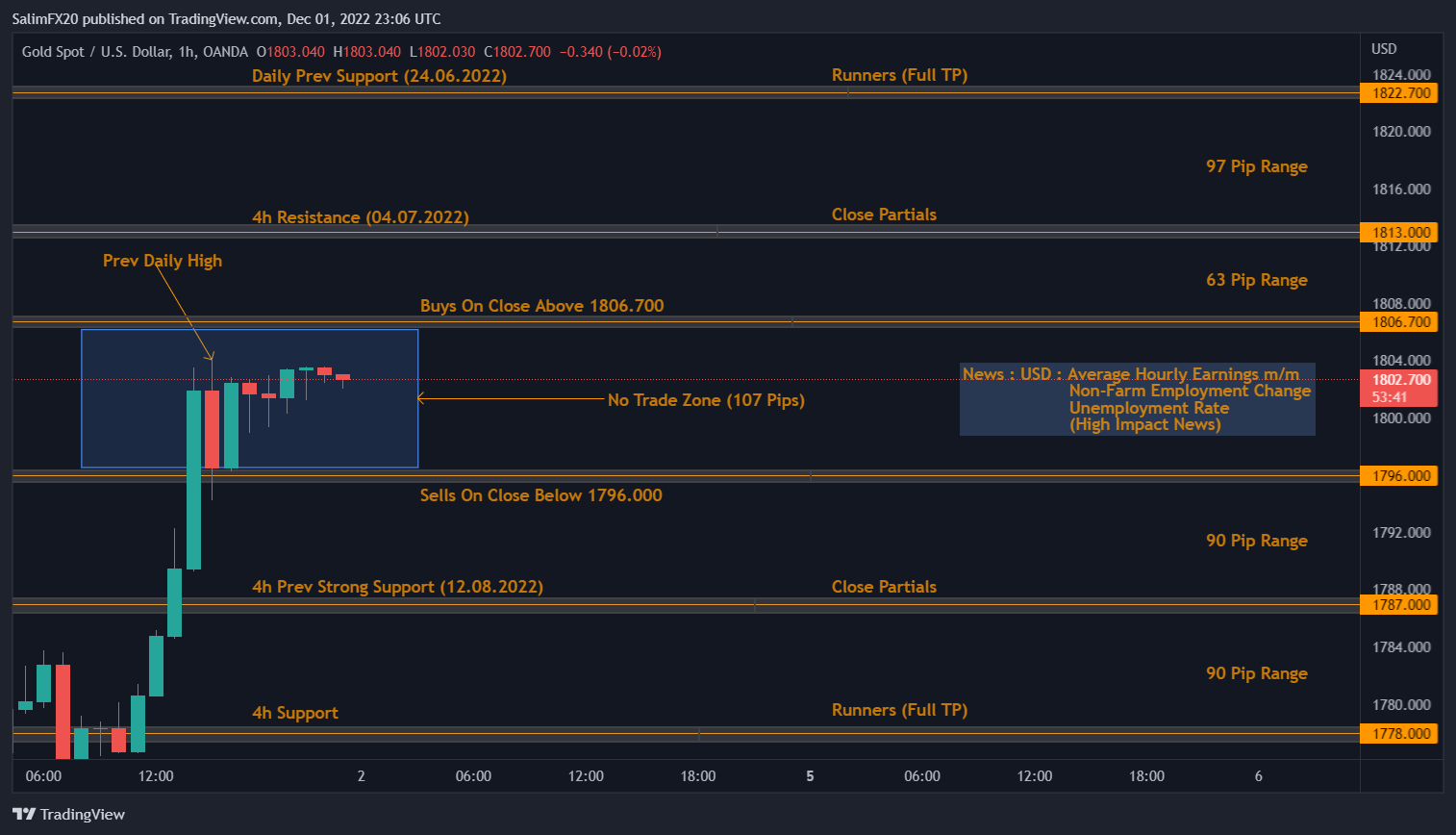The width and height of the screenshot is (1456, 835).
Task: Click the Buys On Close Above 1806.700 text
Action: click(x=542, y=305)
